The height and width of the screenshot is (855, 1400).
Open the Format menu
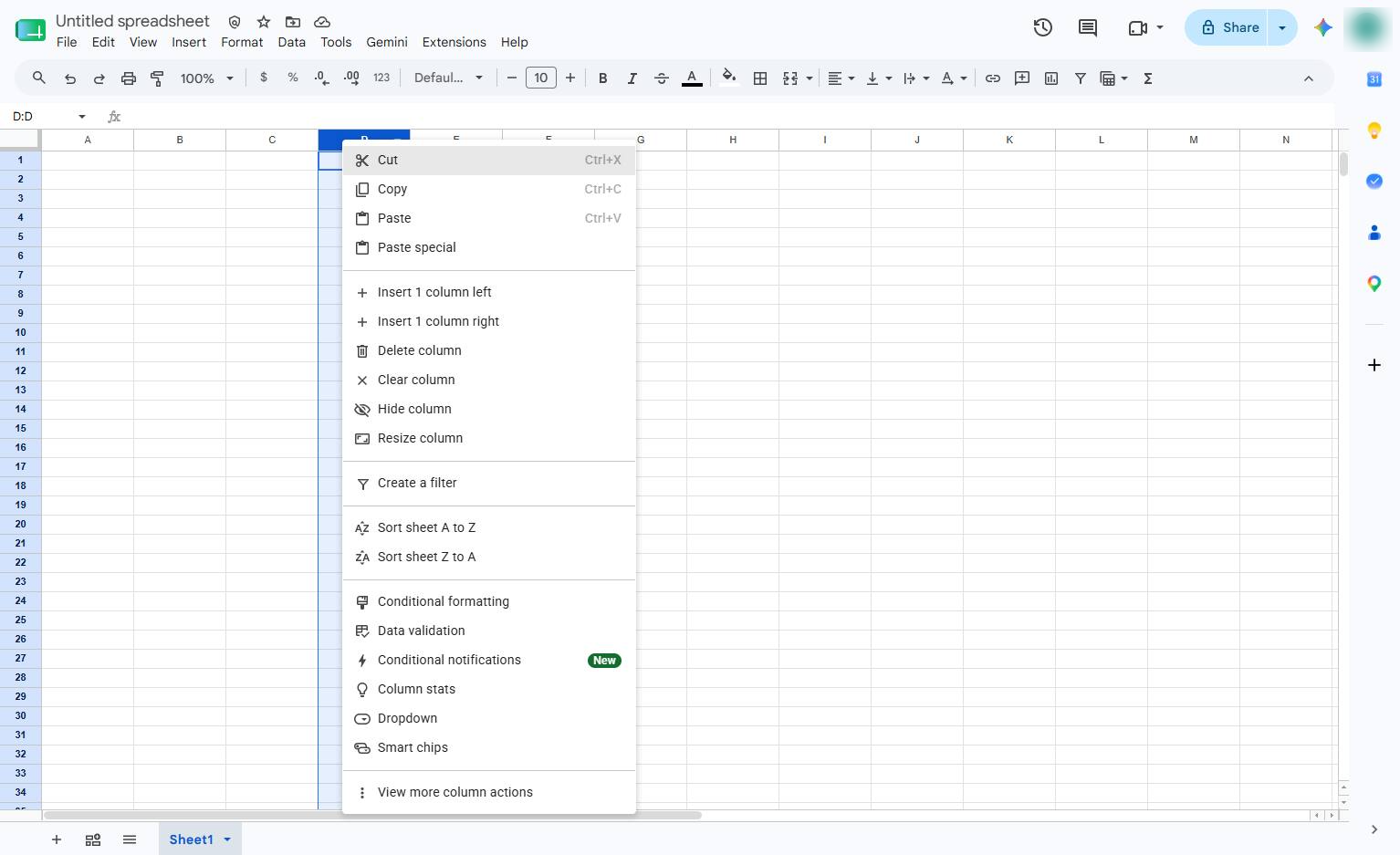[242, 42]
